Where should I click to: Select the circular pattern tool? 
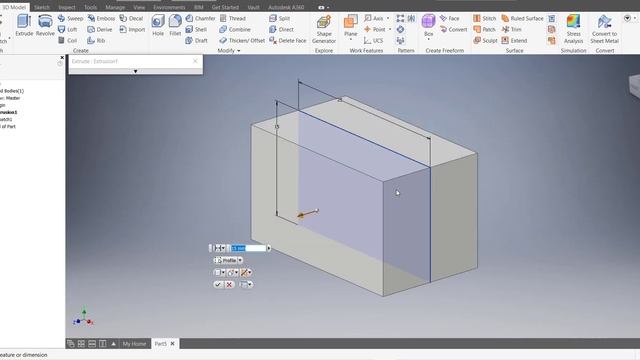[400, 29]
